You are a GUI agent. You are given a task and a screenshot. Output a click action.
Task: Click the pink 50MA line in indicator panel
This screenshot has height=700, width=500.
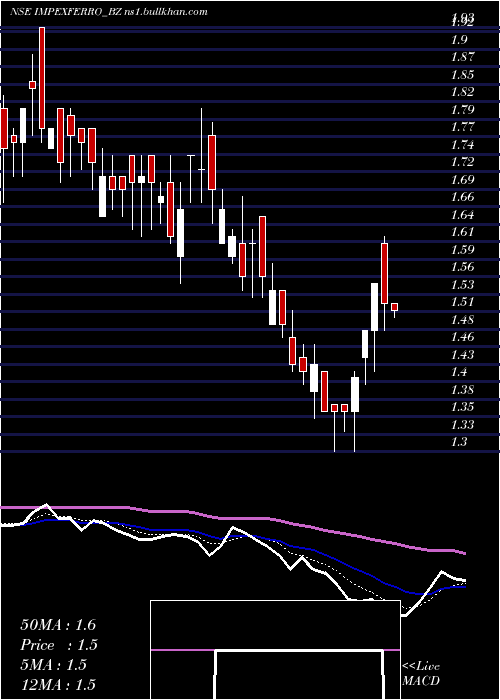232,518
